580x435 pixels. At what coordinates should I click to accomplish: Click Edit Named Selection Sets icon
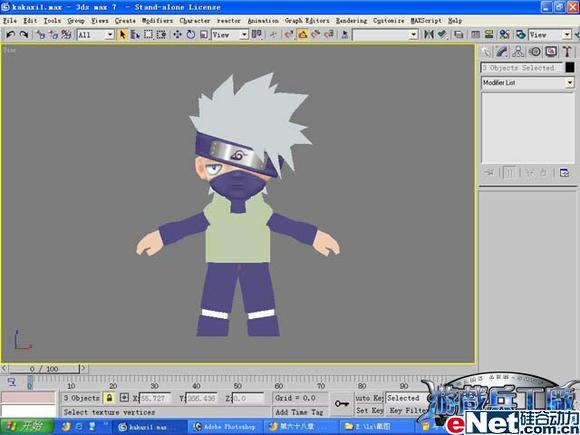pos(345,35)
